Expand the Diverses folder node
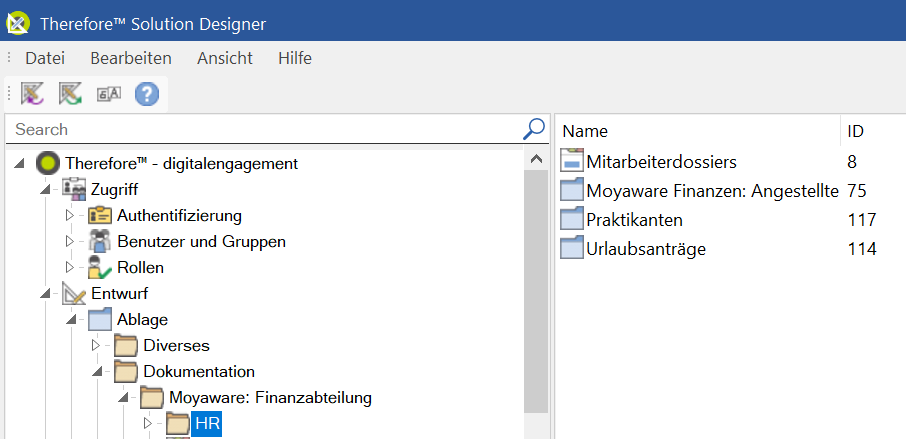Viewport: 906px width, 439px height. pyautogui.click(x=96, y=345)
